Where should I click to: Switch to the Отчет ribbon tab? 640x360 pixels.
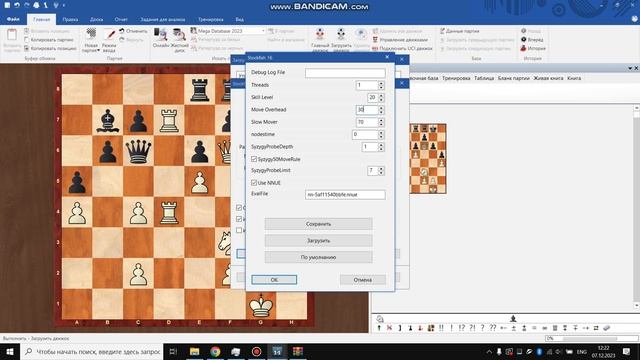pos(121,19)
